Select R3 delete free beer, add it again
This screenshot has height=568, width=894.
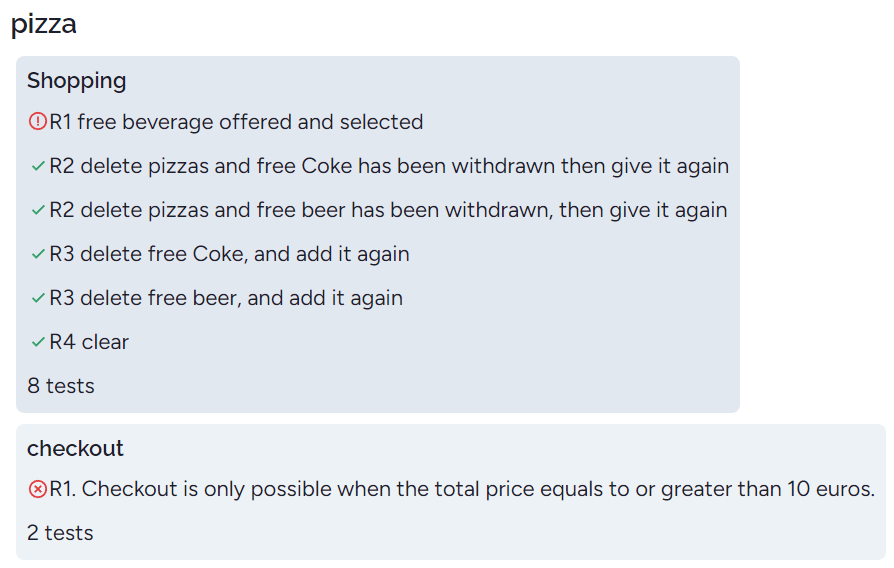click(226, 298)
